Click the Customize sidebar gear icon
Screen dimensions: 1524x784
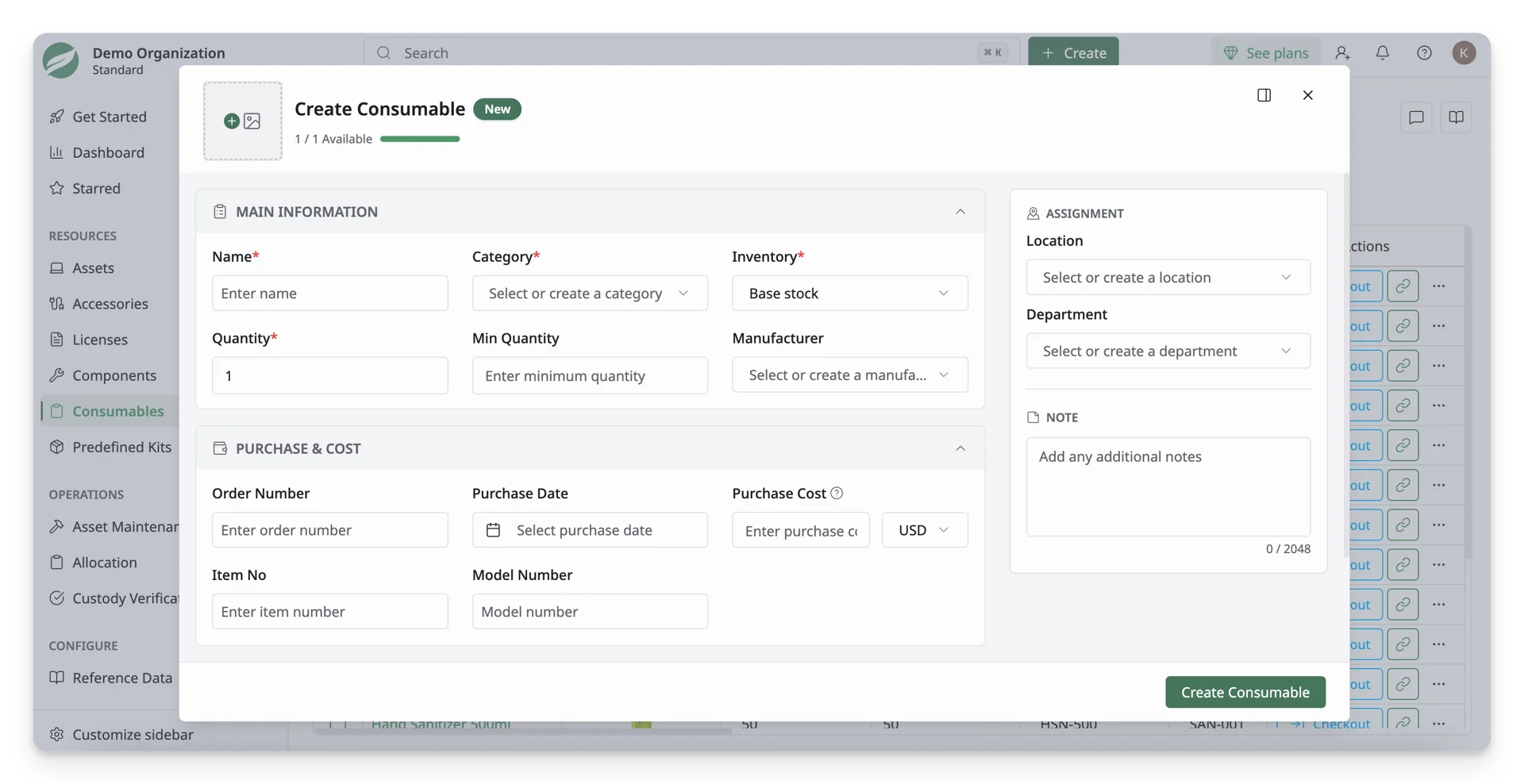pyautogui.click(x=56, y=735)
